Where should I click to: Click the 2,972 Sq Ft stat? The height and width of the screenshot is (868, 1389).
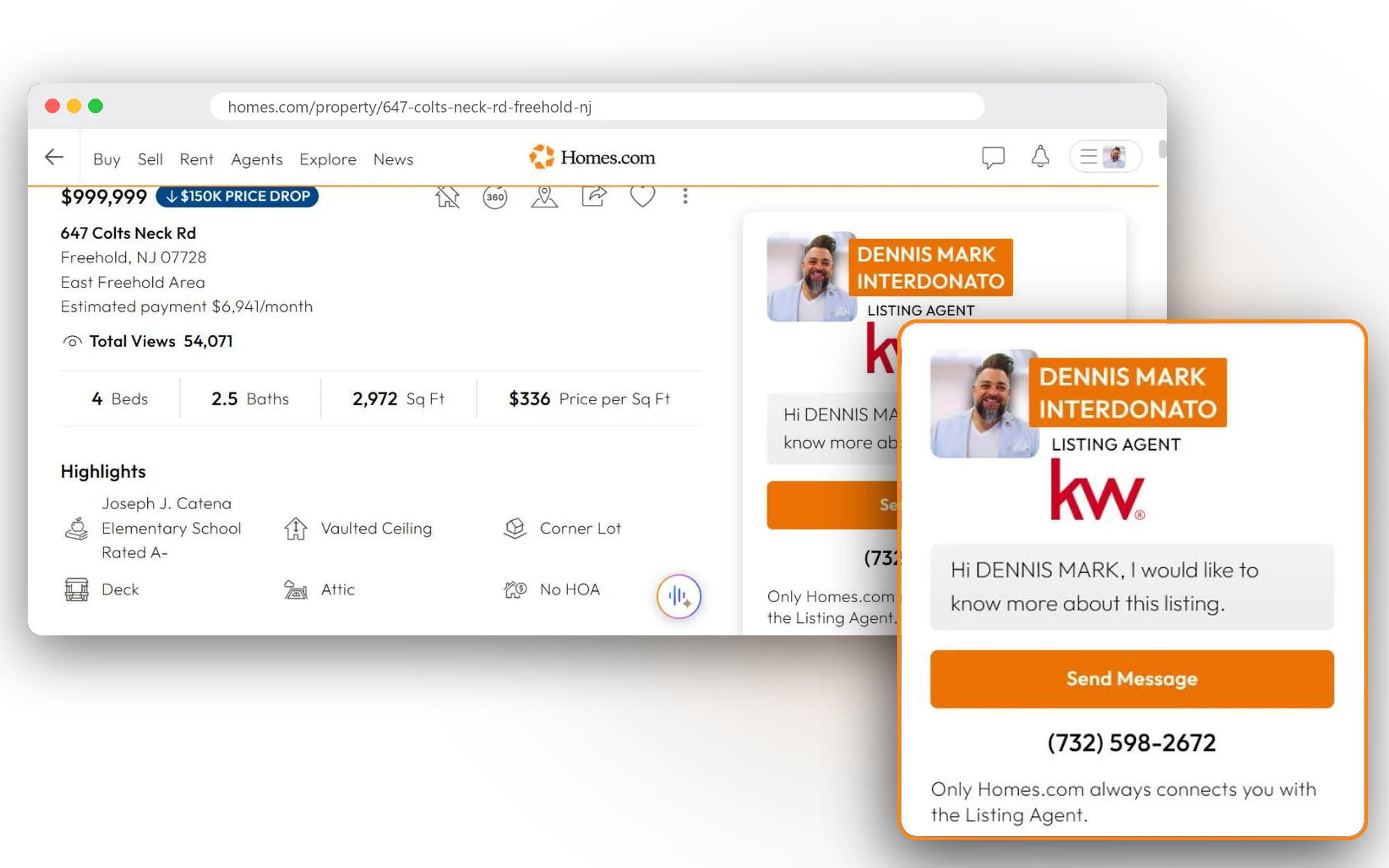click(398, 399)
